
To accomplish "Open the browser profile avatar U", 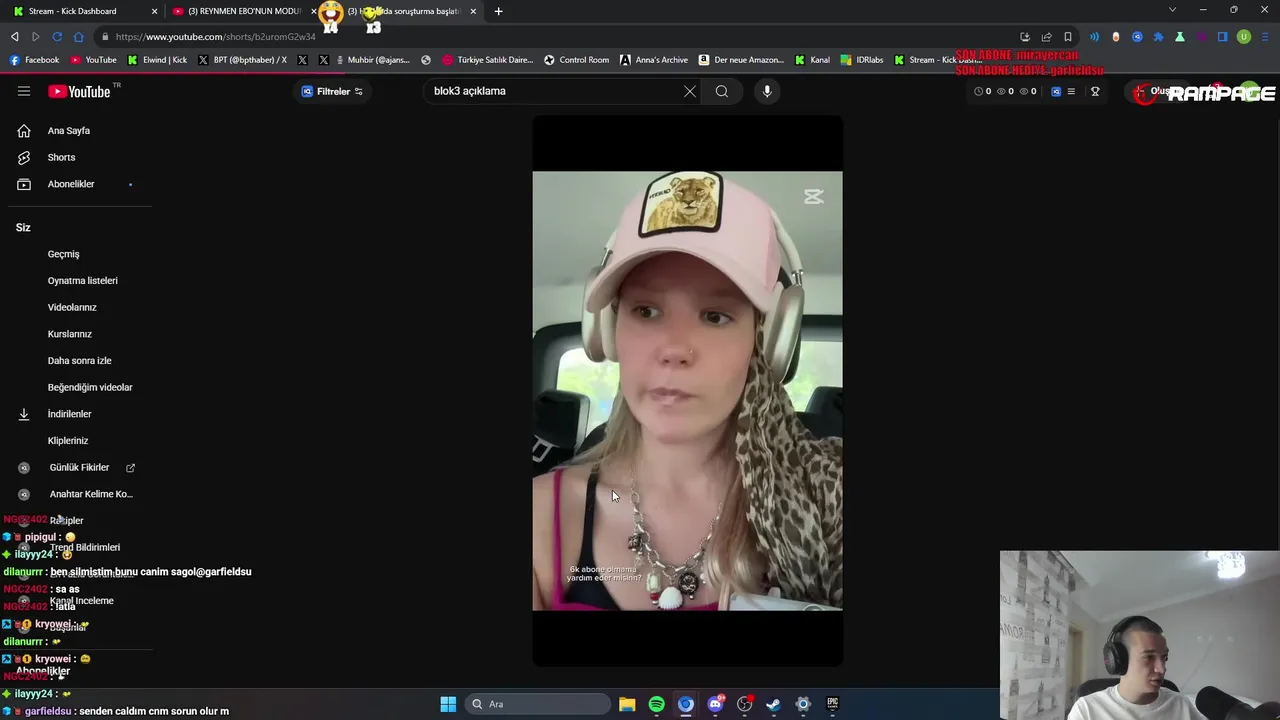I will pos(1244,37).
